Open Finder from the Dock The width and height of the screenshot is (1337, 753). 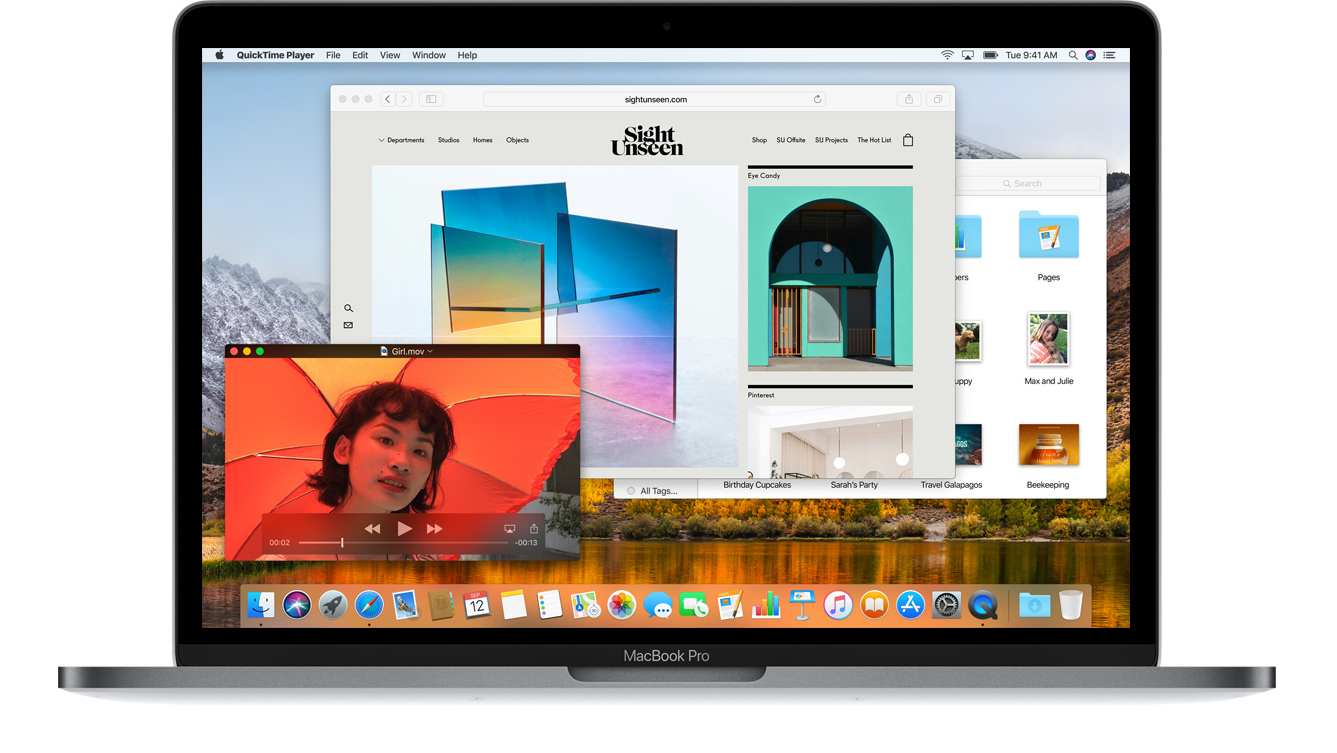(261, 605)
